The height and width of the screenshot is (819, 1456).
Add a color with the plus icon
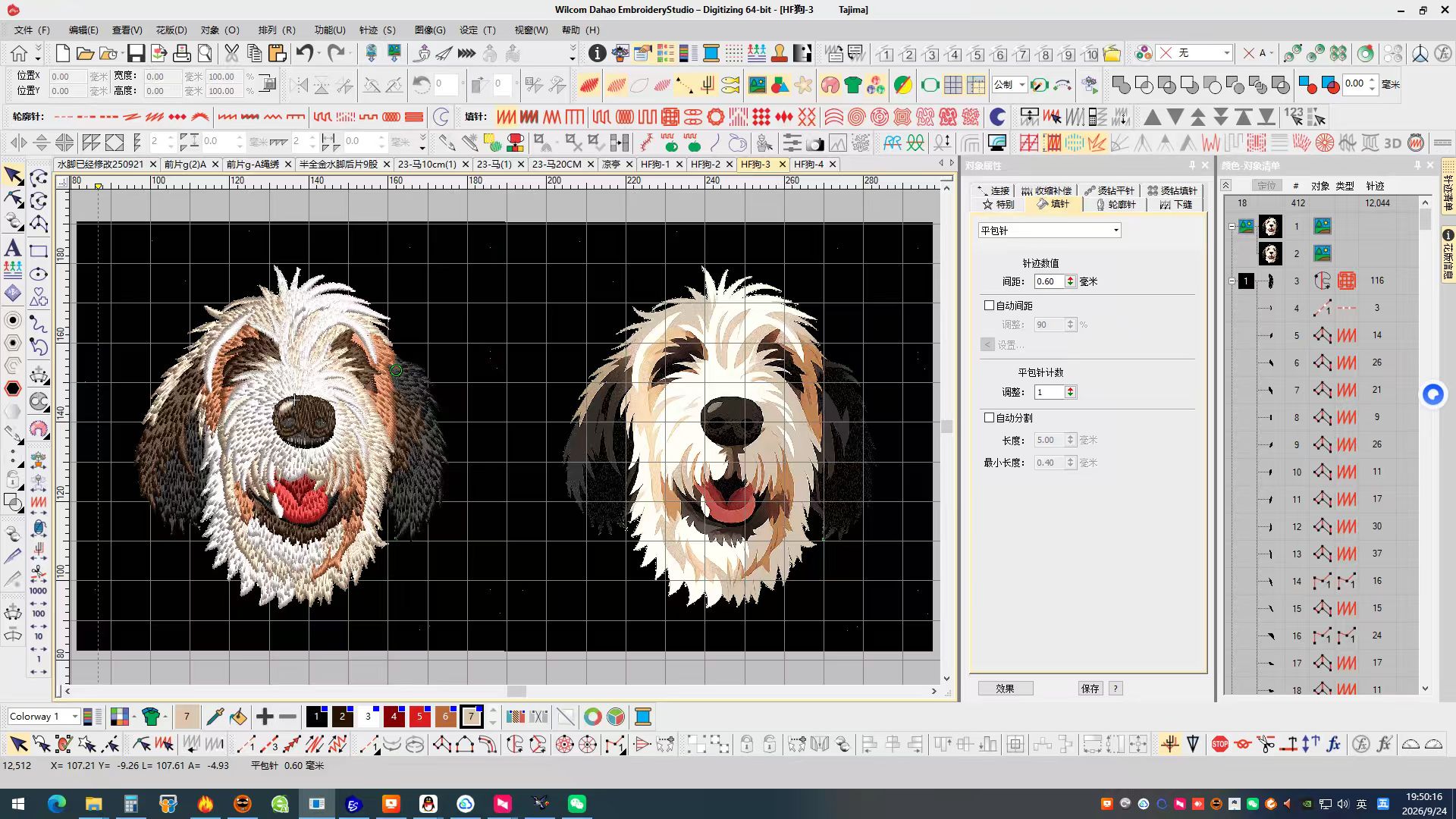pos(265,717)
